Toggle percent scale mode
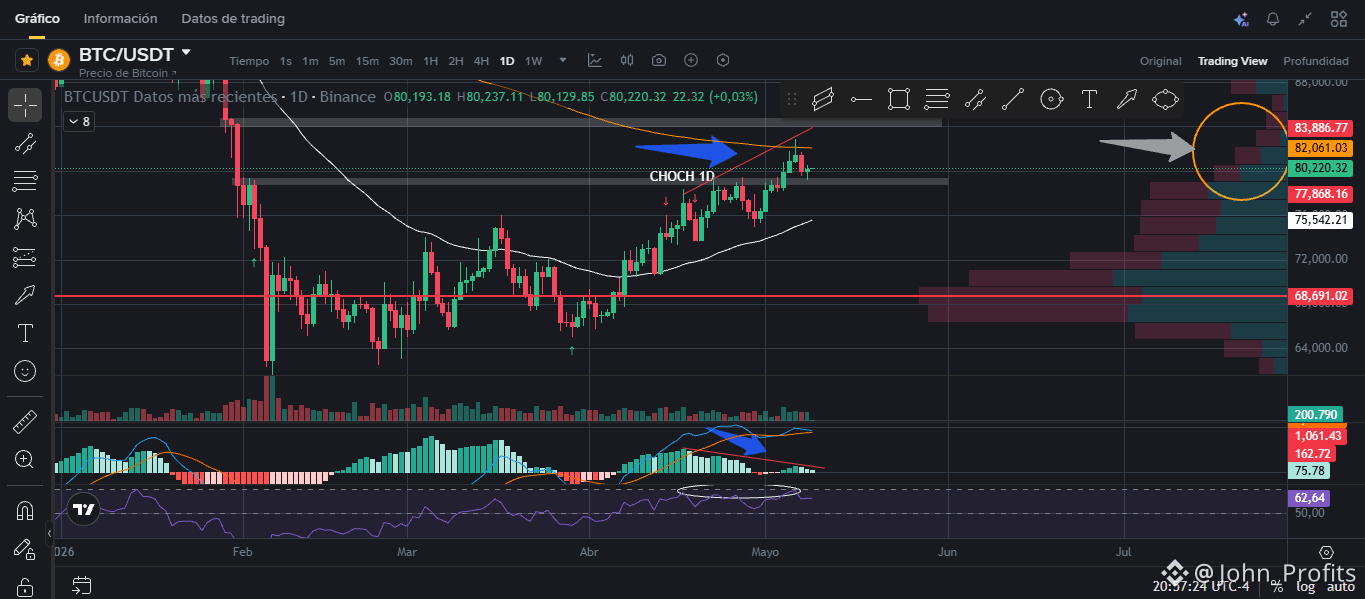The width and height of the screenshot is (1365, 599). point(1277,587)
